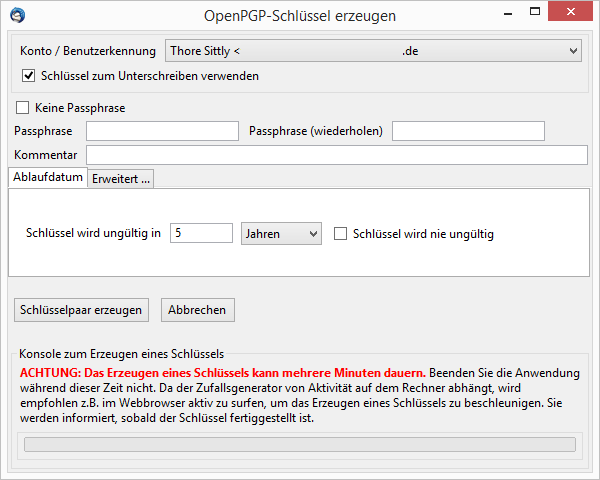Click the Abbrechen button
This screenshot has height=480, width=600.
197,310
